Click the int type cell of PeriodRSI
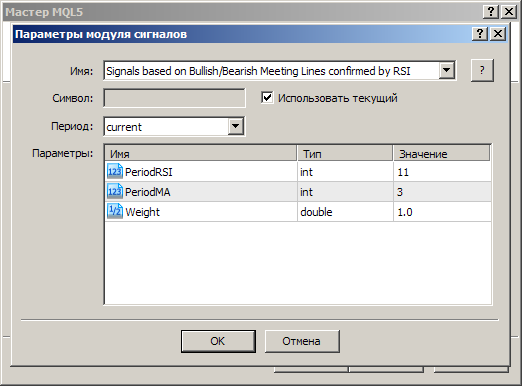Image resolution: width=522 pixels, height=386 pixels. click(x=345, y=172)
